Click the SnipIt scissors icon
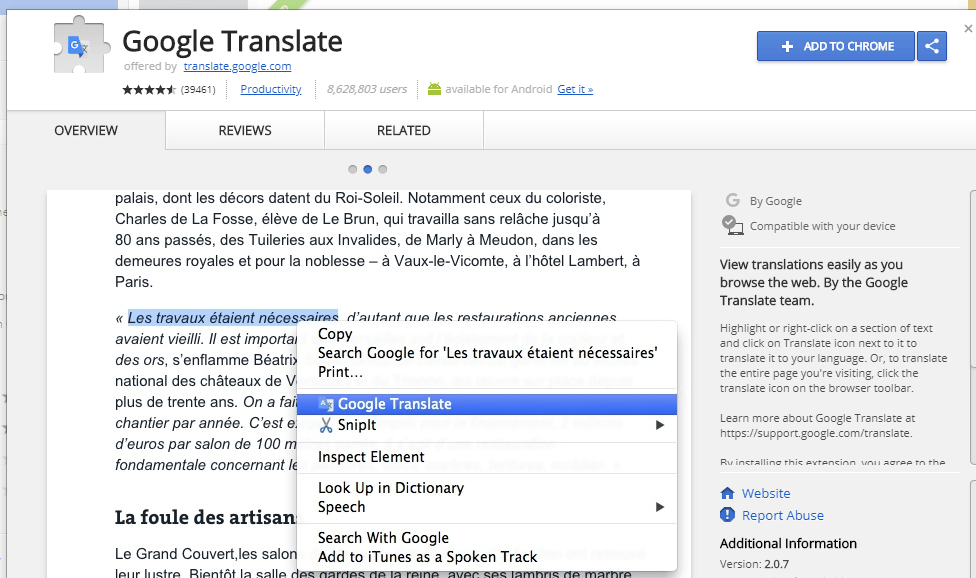The width and height of the screenshot is (976, 578). click(326, 425)
